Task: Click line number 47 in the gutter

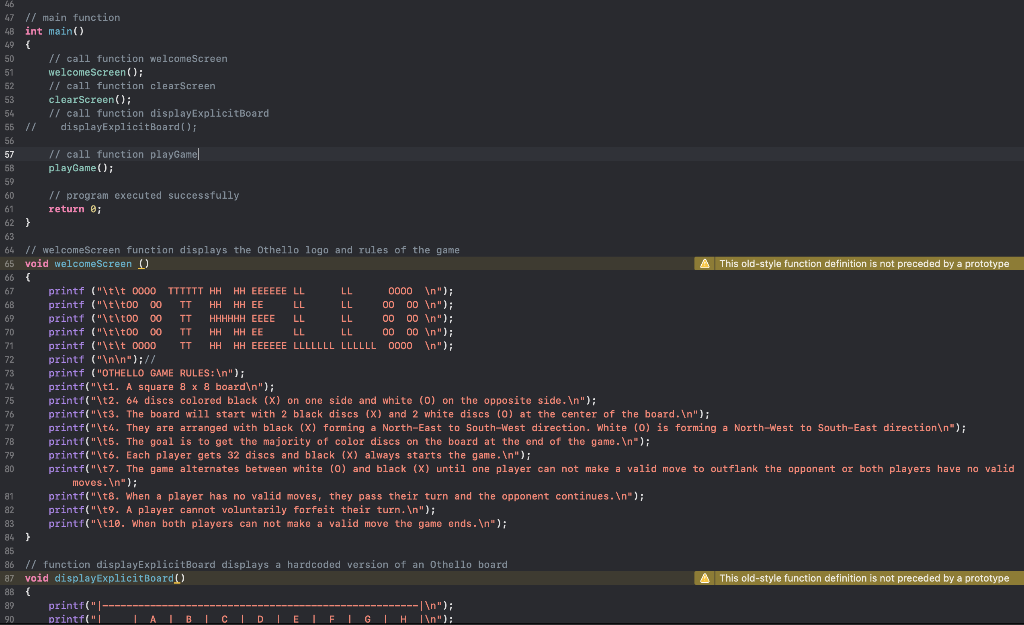Action: point(8,17)
